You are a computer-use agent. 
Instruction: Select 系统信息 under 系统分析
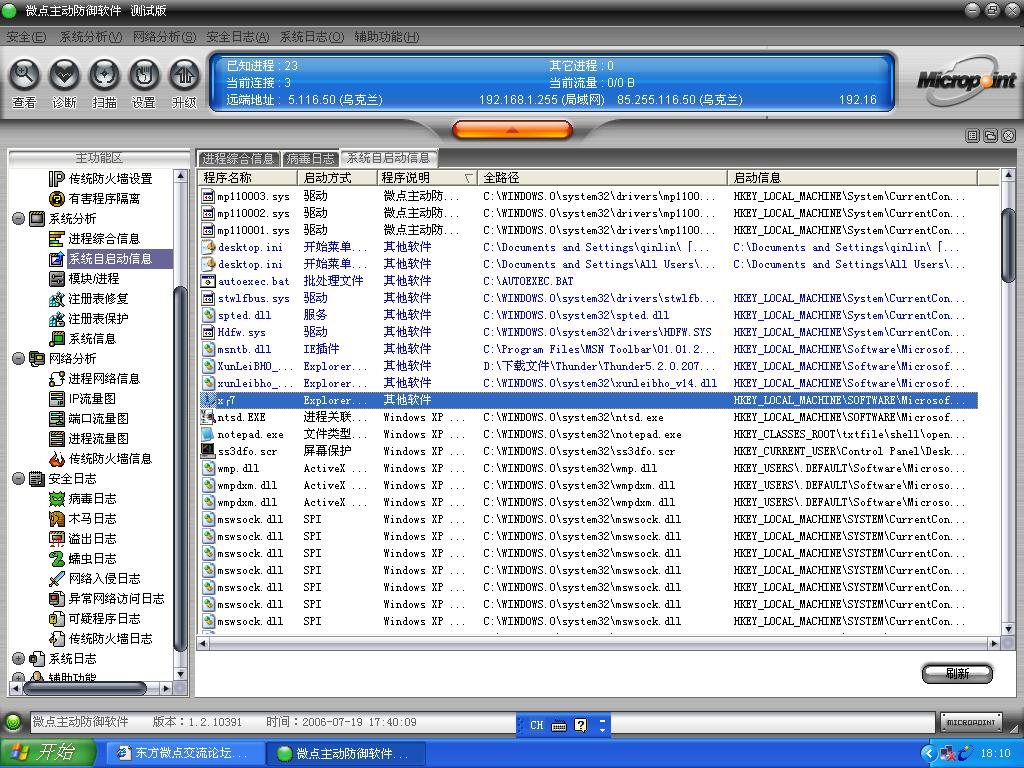tap(92, 339)
